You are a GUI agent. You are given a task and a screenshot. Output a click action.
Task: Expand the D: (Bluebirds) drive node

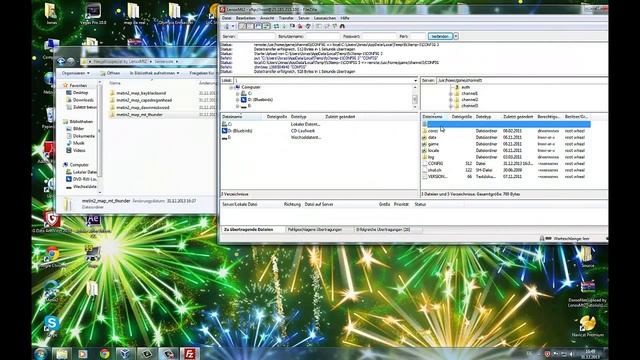click(x=238, y=100)
